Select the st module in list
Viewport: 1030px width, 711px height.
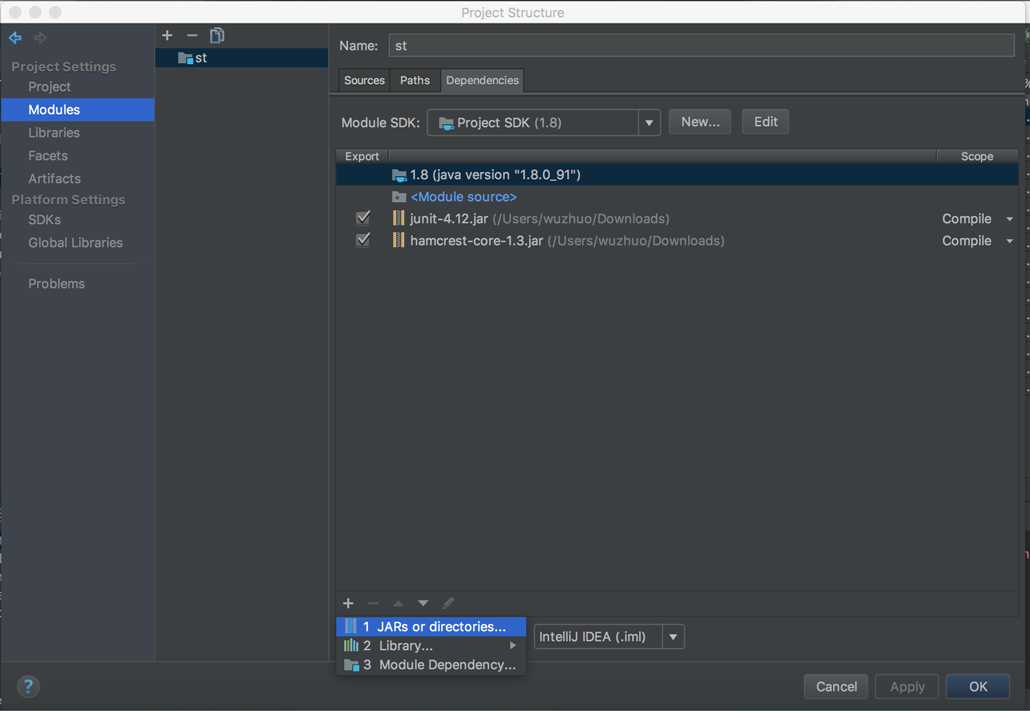pyautogui.click(x=241, y=58)
